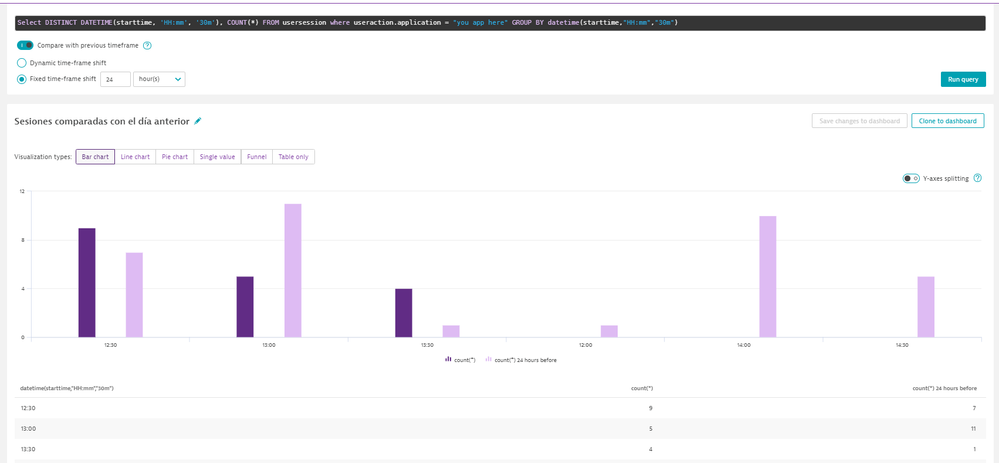Click into the SQL query text box
The width and height of the screenshot is (999, 463).
[499, 21]
